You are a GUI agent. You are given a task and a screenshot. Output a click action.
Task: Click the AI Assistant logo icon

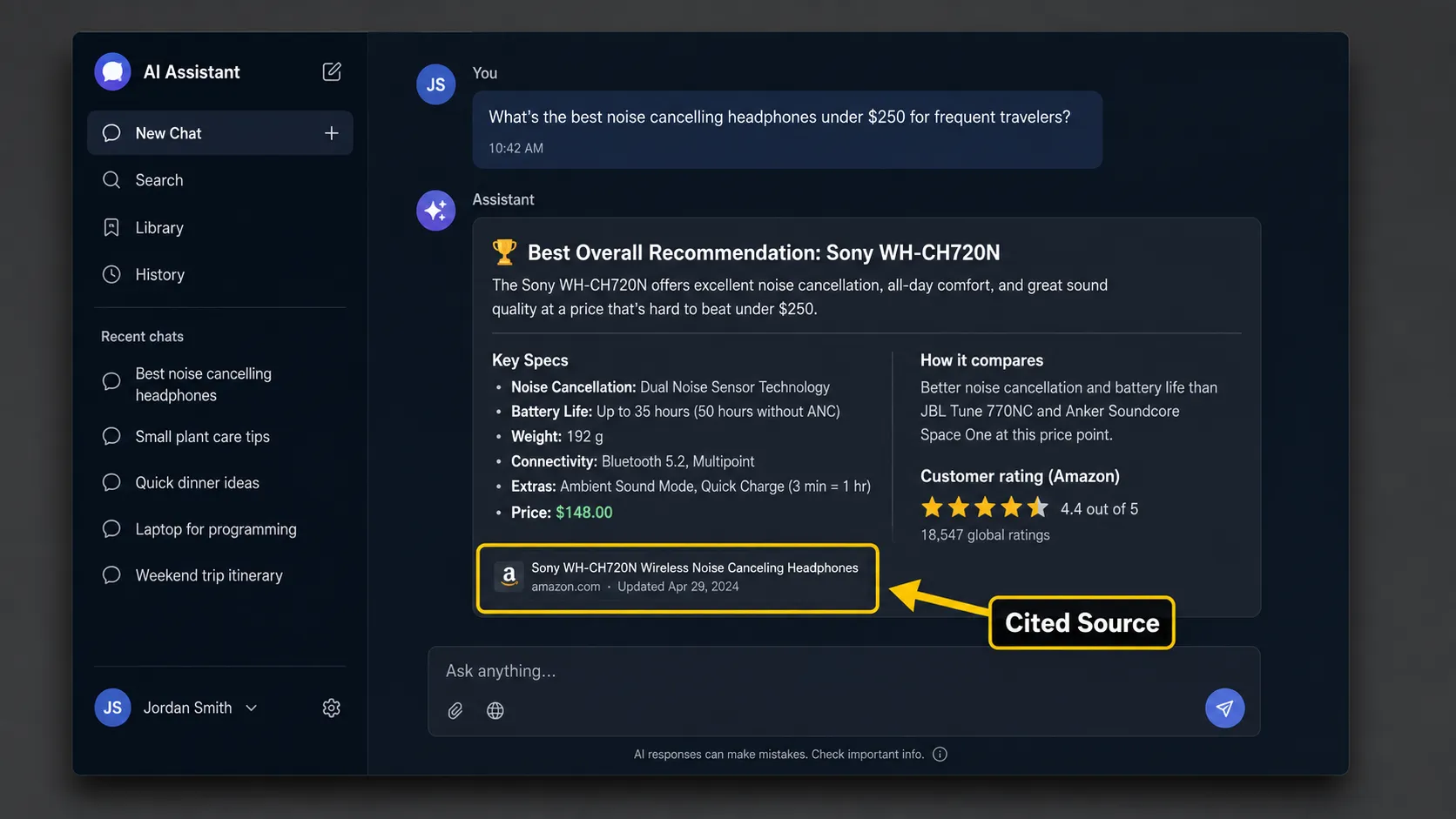(112, 72)
